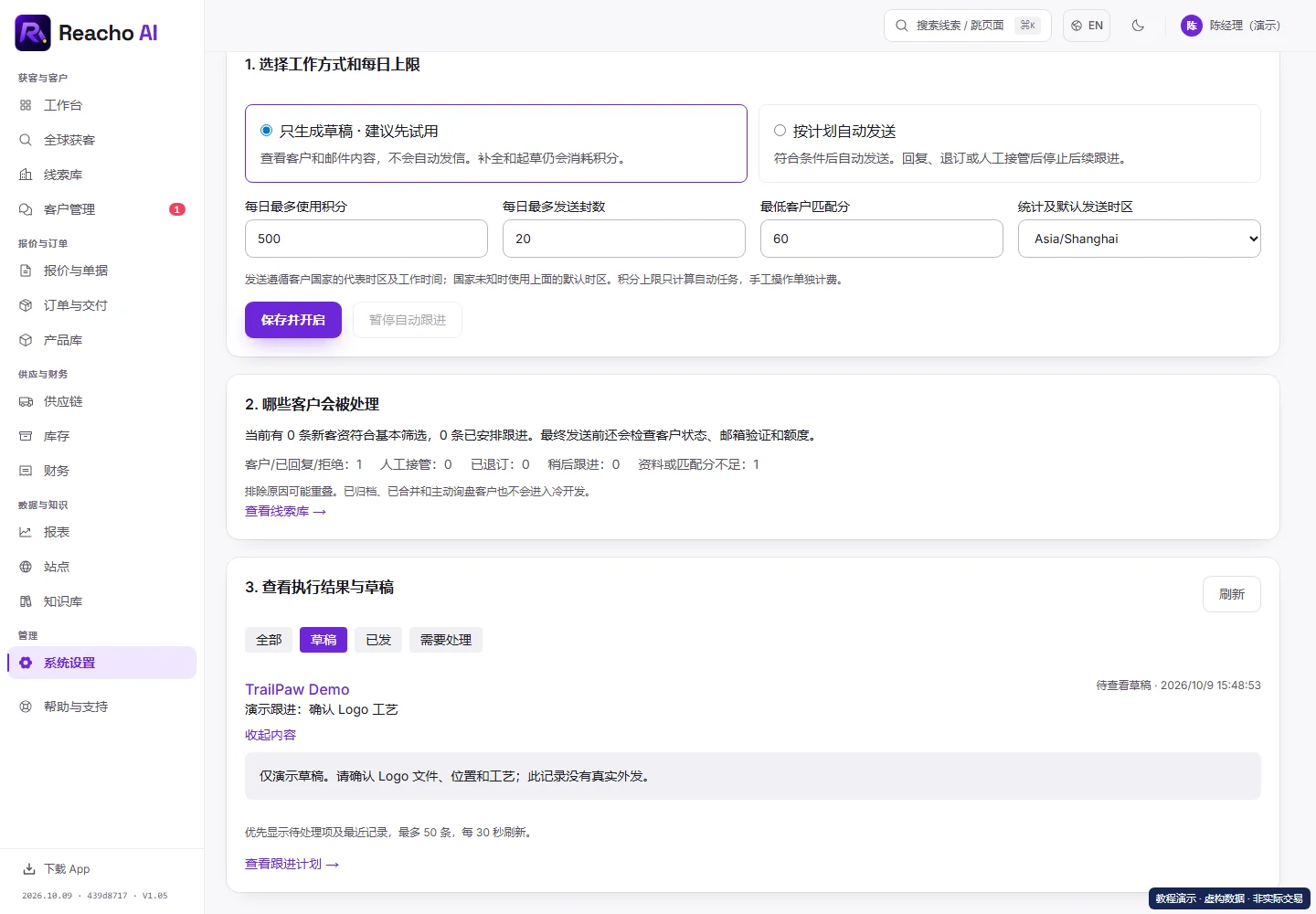The width and height of the screenshot is (1316, 914).
Task: Click user avatar 陈 icon
Action: tap(1191, 26)
